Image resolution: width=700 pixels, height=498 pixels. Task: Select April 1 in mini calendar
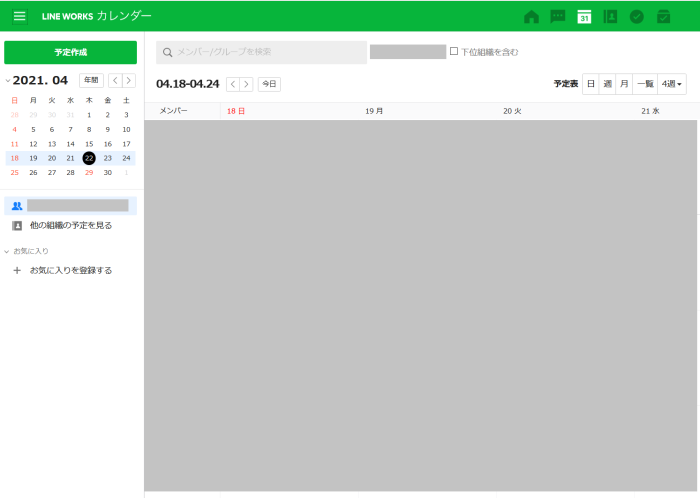click(89, 115)
